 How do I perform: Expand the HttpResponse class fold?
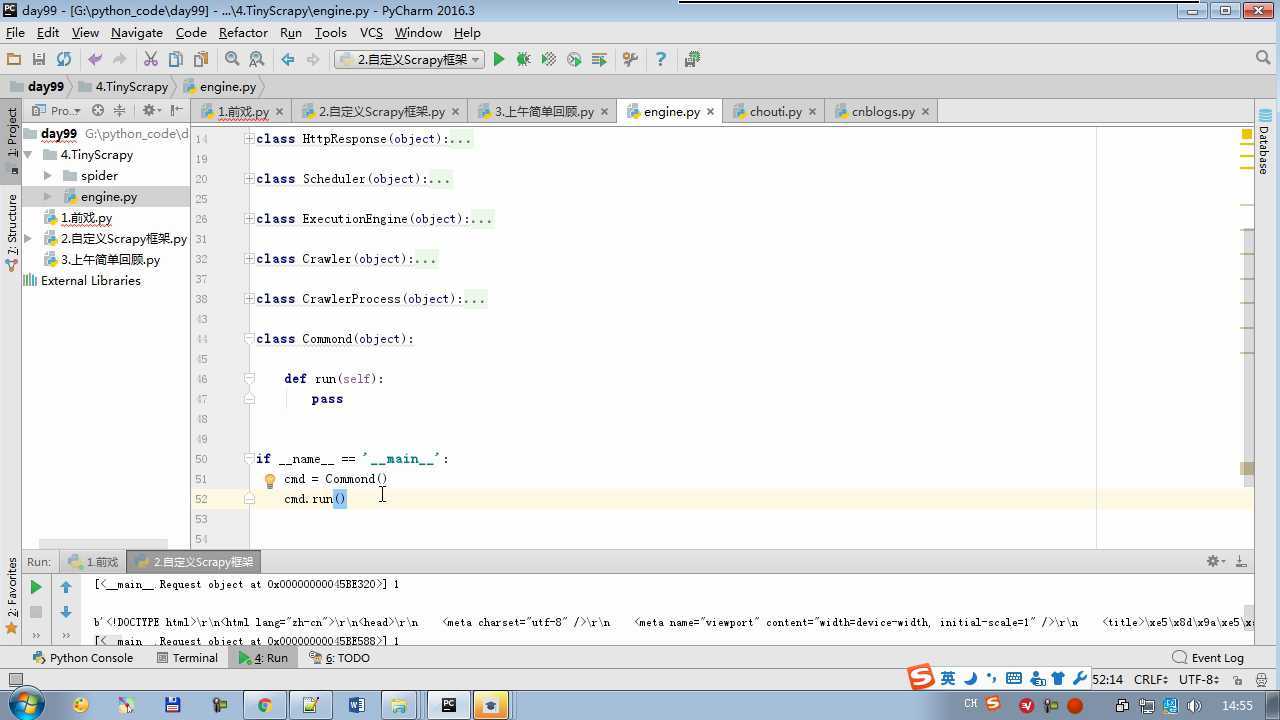[x=249, y=139]
